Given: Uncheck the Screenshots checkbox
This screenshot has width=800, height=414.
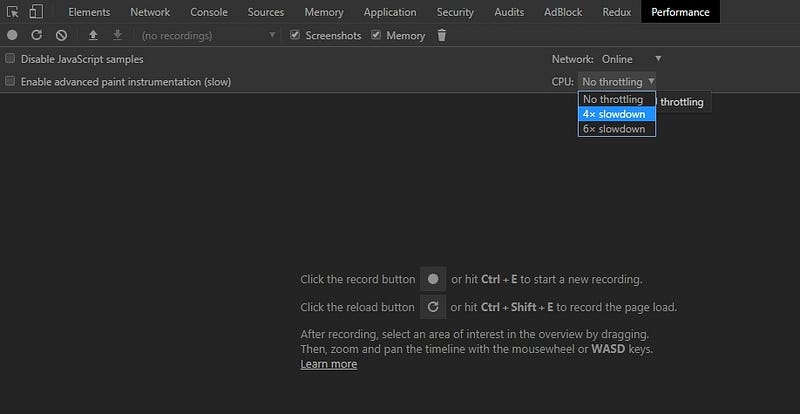Looking at the screenshot, I should click(295, 36).
